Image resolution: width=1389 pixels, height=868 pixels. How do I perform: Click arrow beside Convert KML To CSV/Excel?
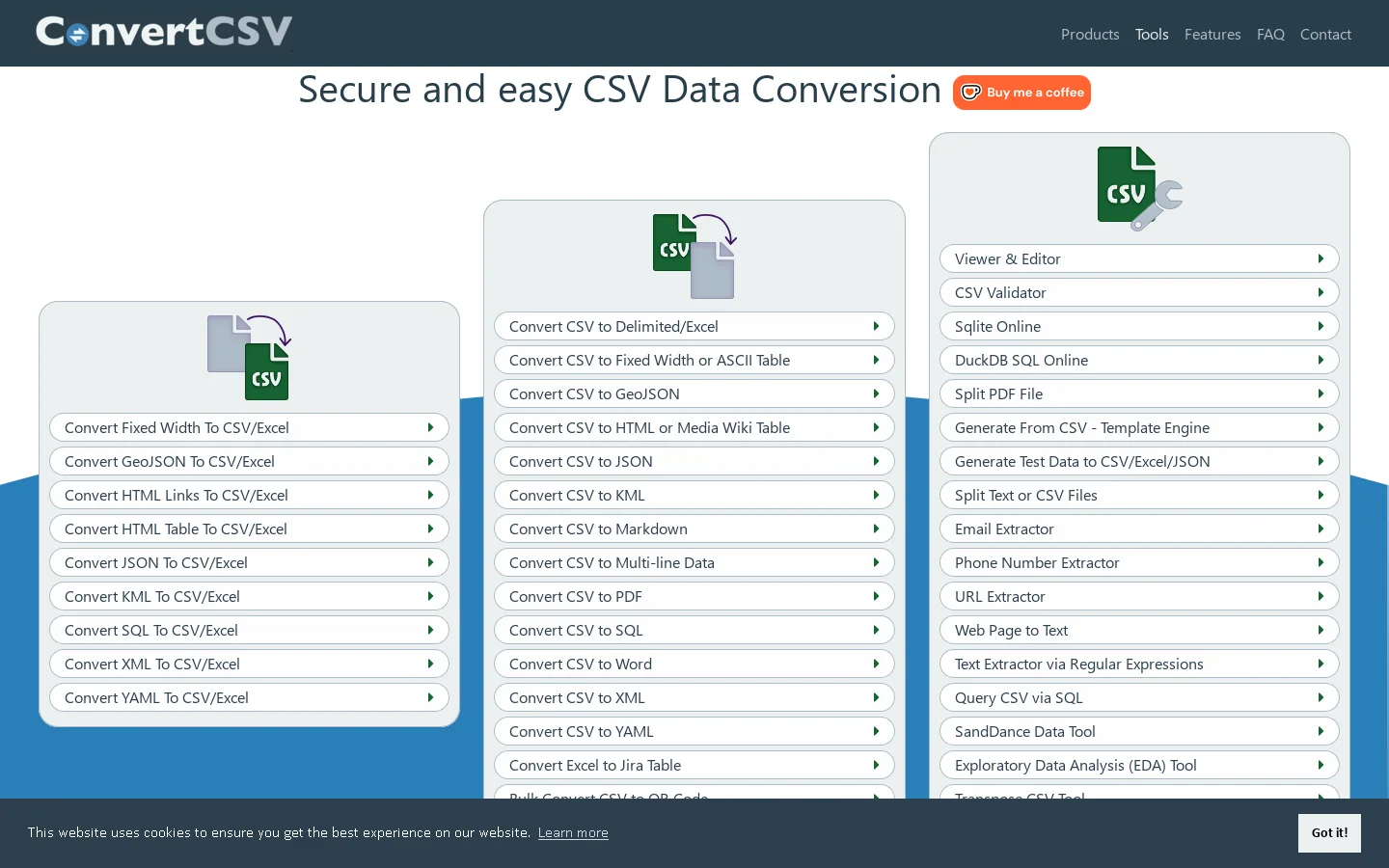click(430, 596)
